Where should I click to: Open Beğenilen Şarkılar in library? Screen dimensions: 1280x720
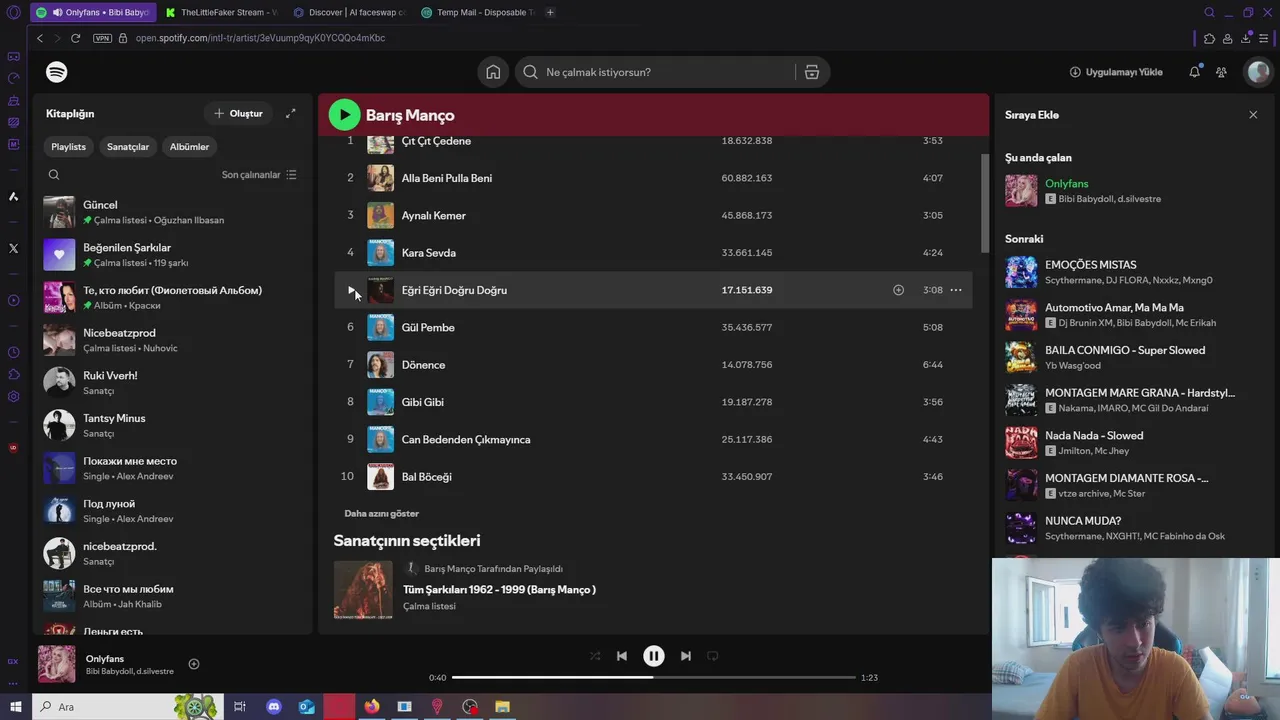tap(173, 255)
